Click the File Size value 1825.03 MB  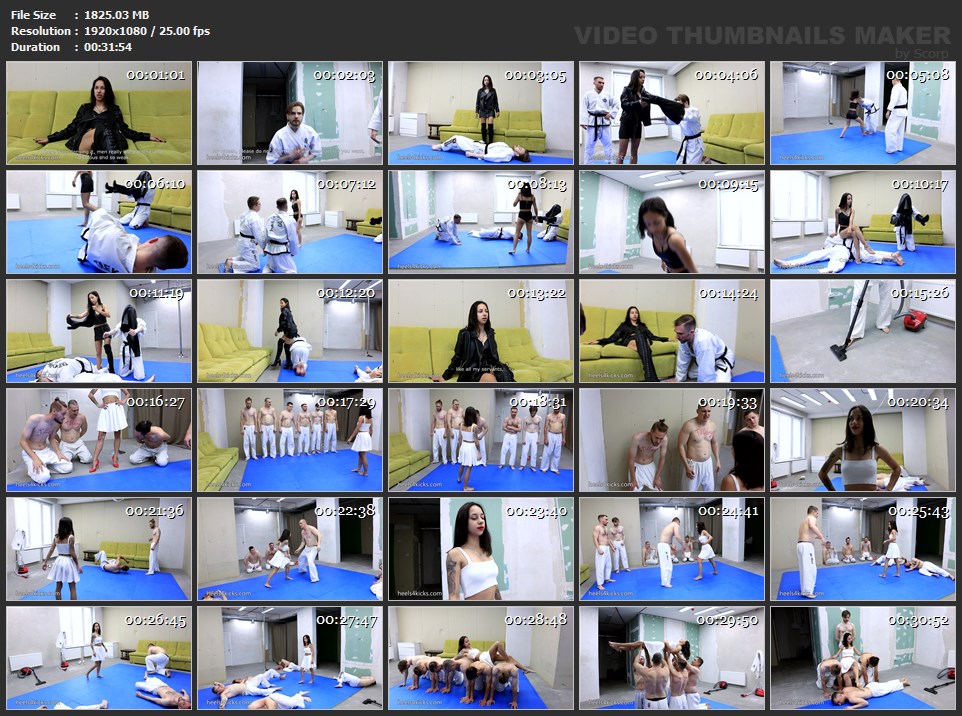[x=117, y=15]
